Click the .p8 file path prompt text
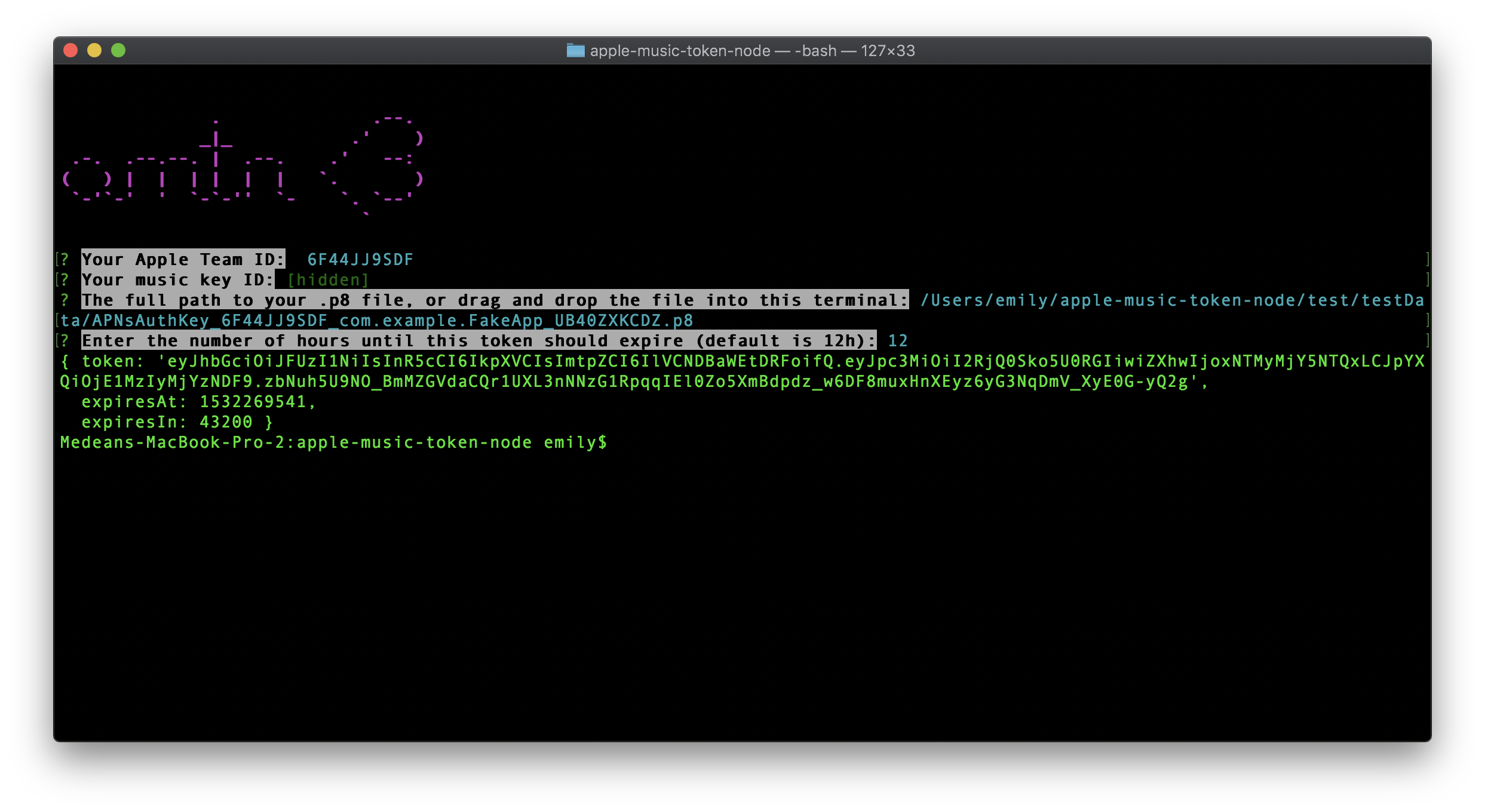The width and height of the screenshot is (1485, 812). tap(495, 300)
